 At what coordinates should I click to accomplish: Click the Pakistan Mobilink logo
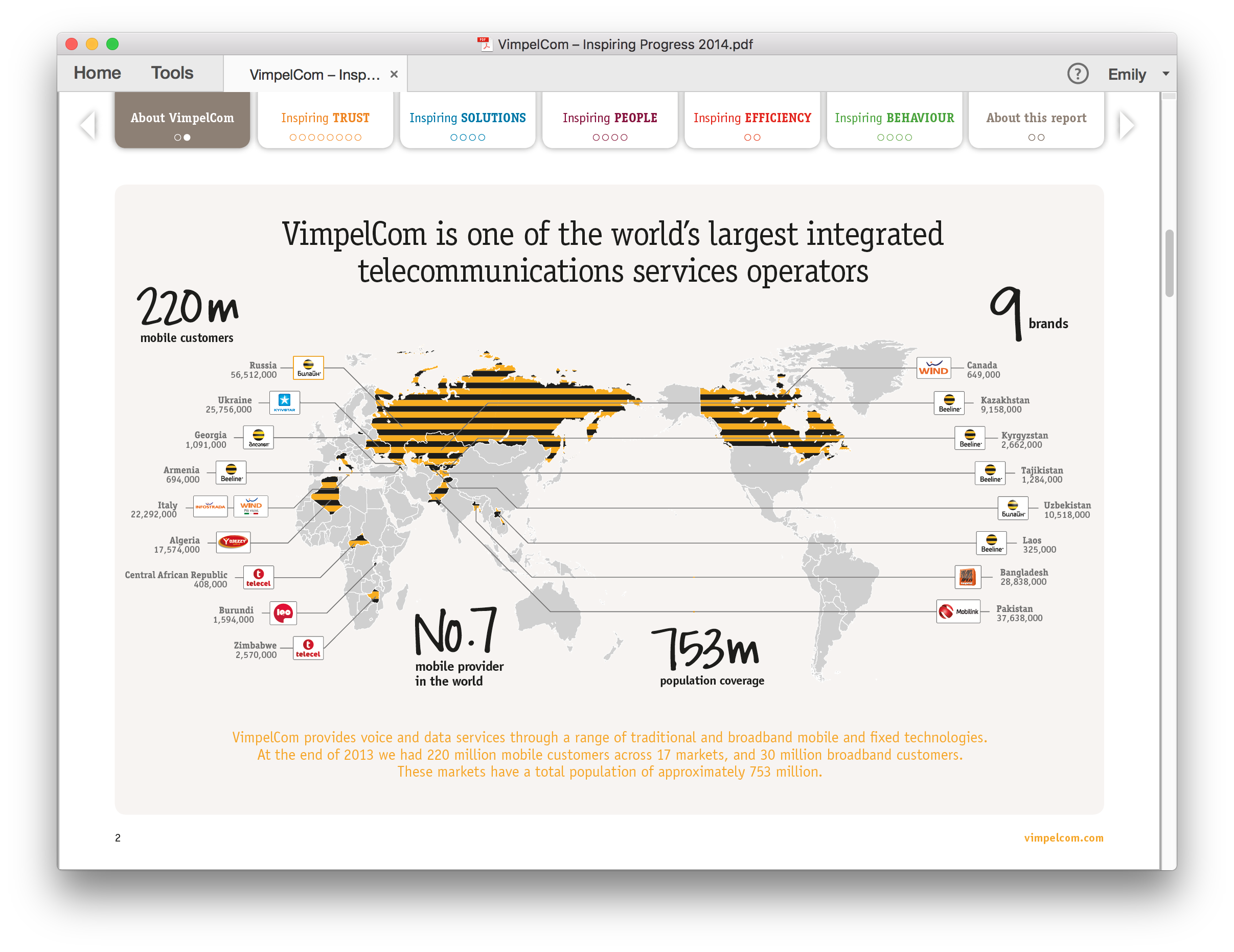point(958,612)
